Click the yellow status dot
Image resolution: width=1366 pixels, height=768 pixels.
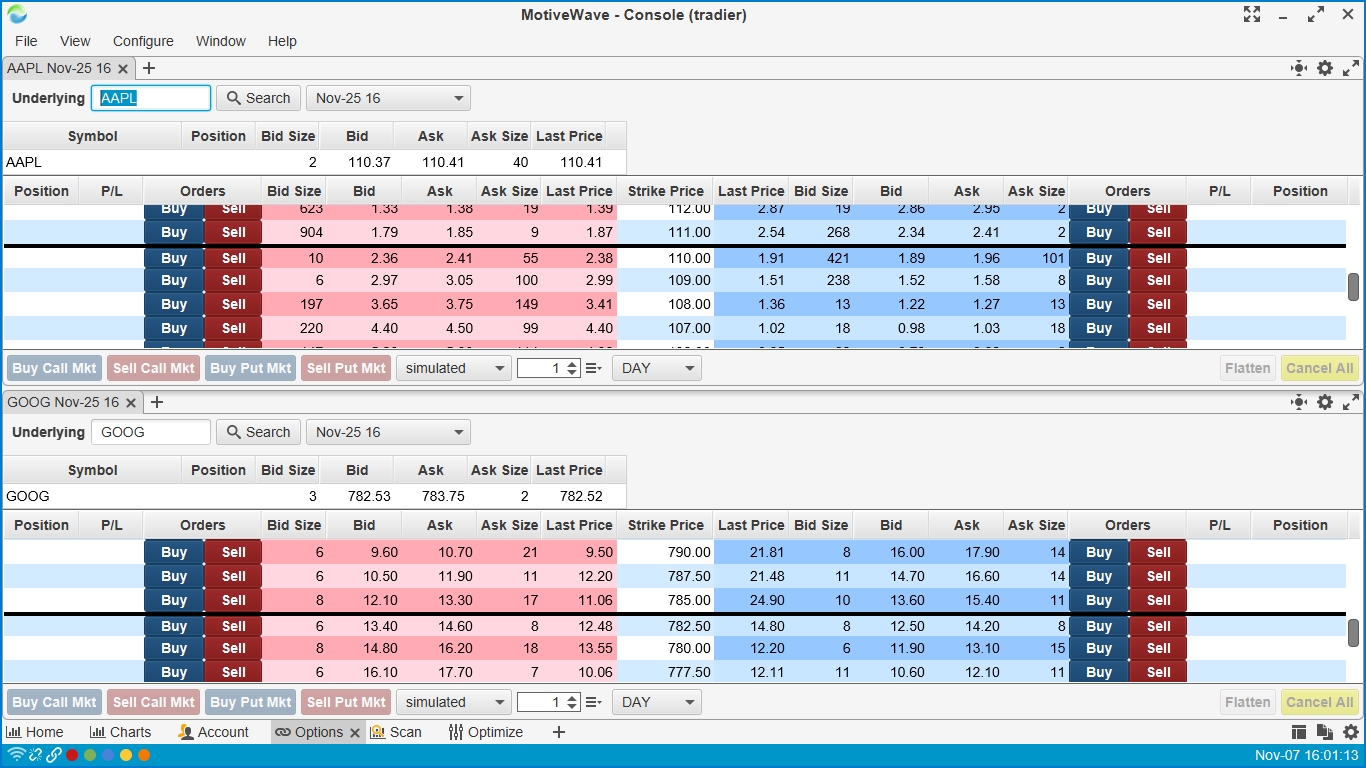tap(126, 755)
